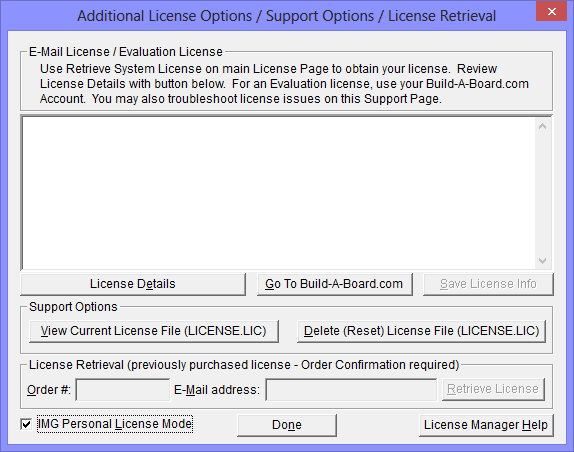Screen dimensions: 574x452
Task: Click the Retrieve License button
Action: tap(493, 389)
